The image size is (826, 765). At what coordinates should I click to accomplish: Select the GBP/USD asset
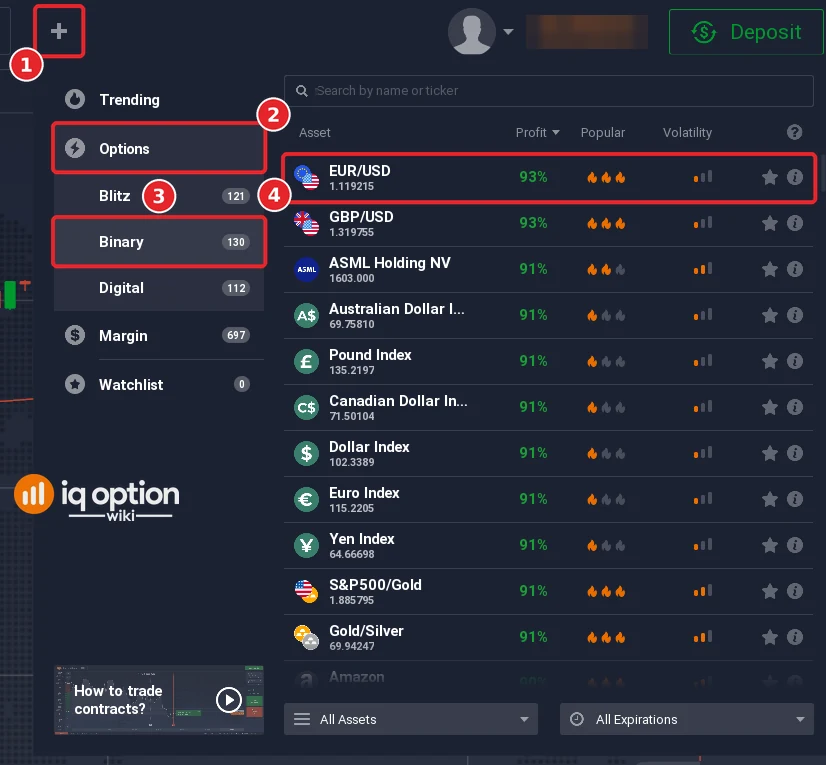(548, 224)
